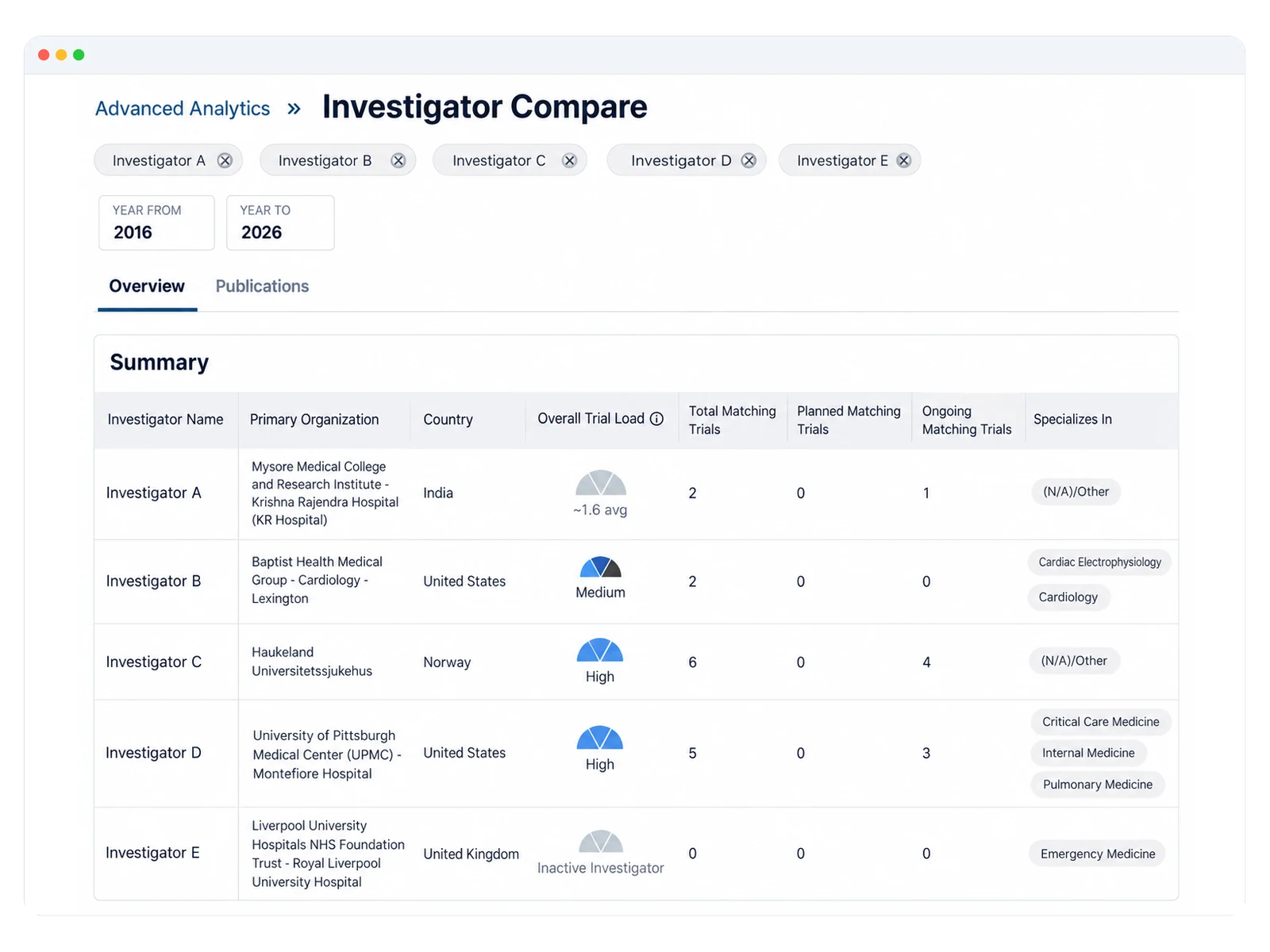This screenshot has width=1270, height=952.
Task: Remove Investigator B chip with its X icon
Action: [398, 161]
